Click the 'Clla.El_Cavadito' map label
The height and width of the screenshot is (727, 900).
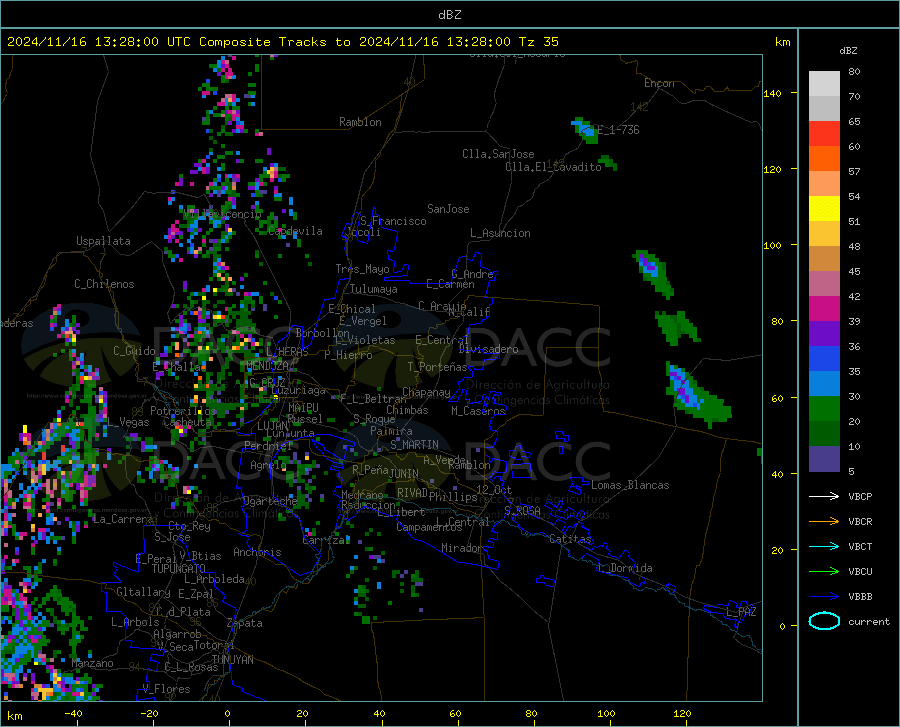(x=553, y=167)
